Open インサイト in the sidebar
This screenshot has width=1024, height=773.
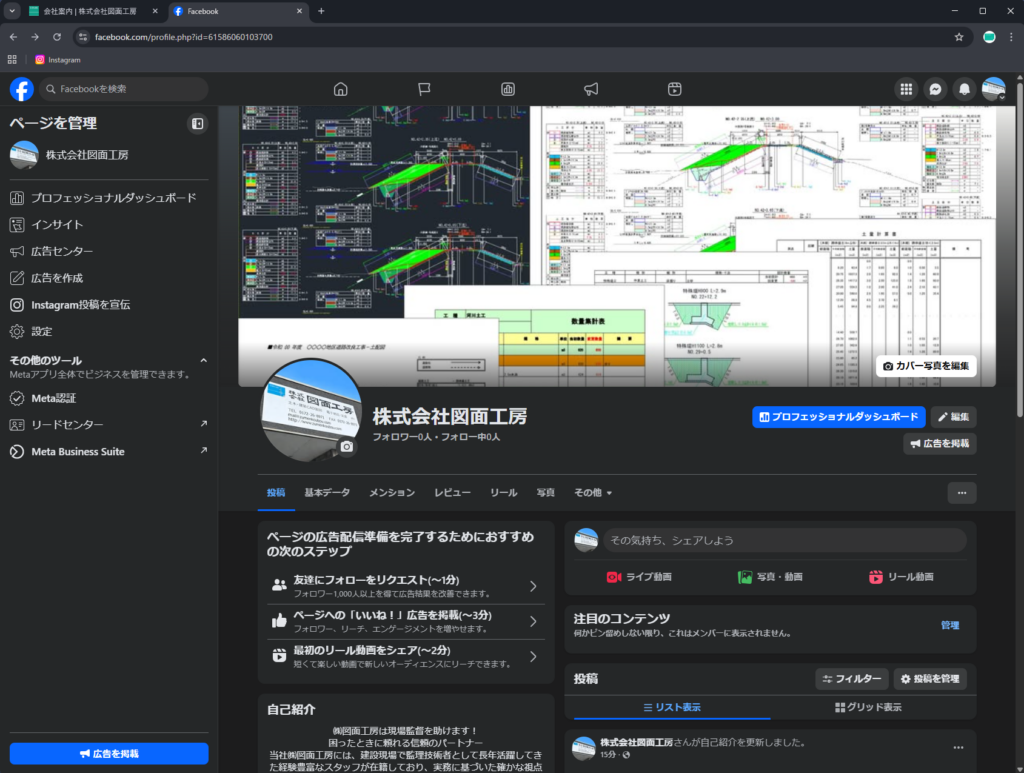(x=57, y=225)
